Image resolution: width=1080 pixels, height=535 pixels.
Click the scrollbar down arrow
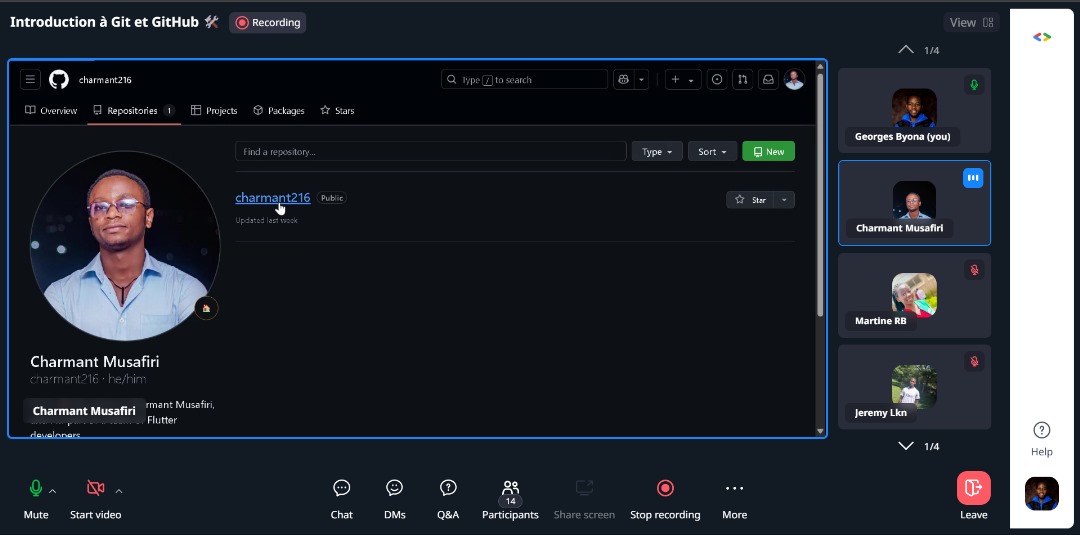(x=820, y=432)
